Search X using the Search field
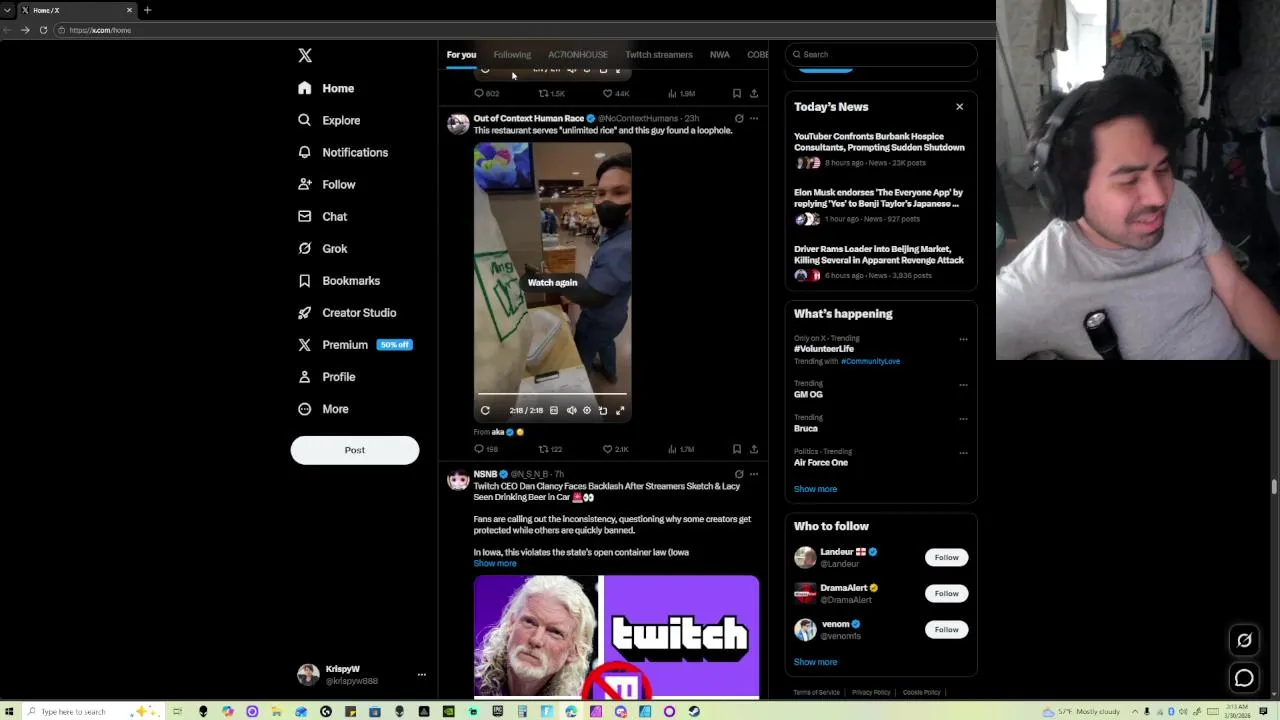This screenshot has width=1280, height=720. (x=881, y=54)
